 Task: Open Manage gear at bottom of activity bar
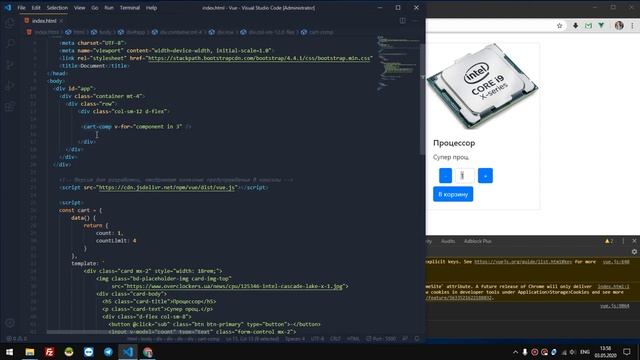[x=9, y=323]
